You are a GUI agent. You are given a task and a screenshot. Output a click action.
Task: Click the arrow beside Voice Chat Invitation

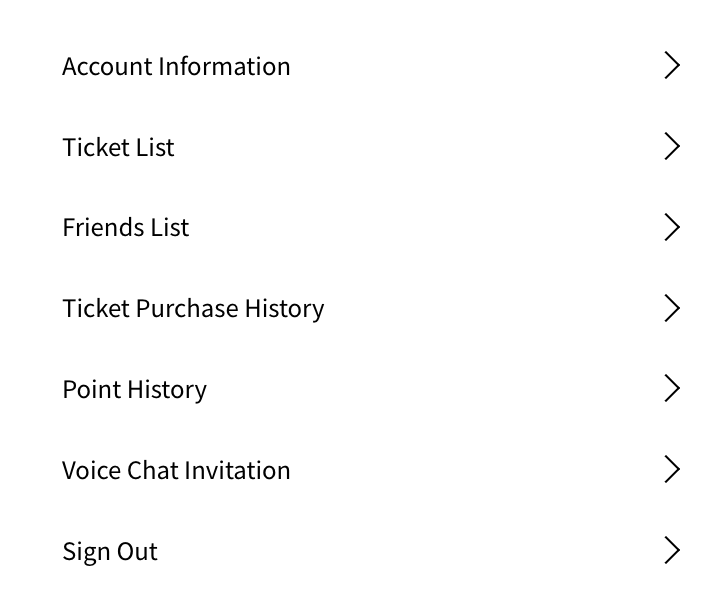coord(672,470)
